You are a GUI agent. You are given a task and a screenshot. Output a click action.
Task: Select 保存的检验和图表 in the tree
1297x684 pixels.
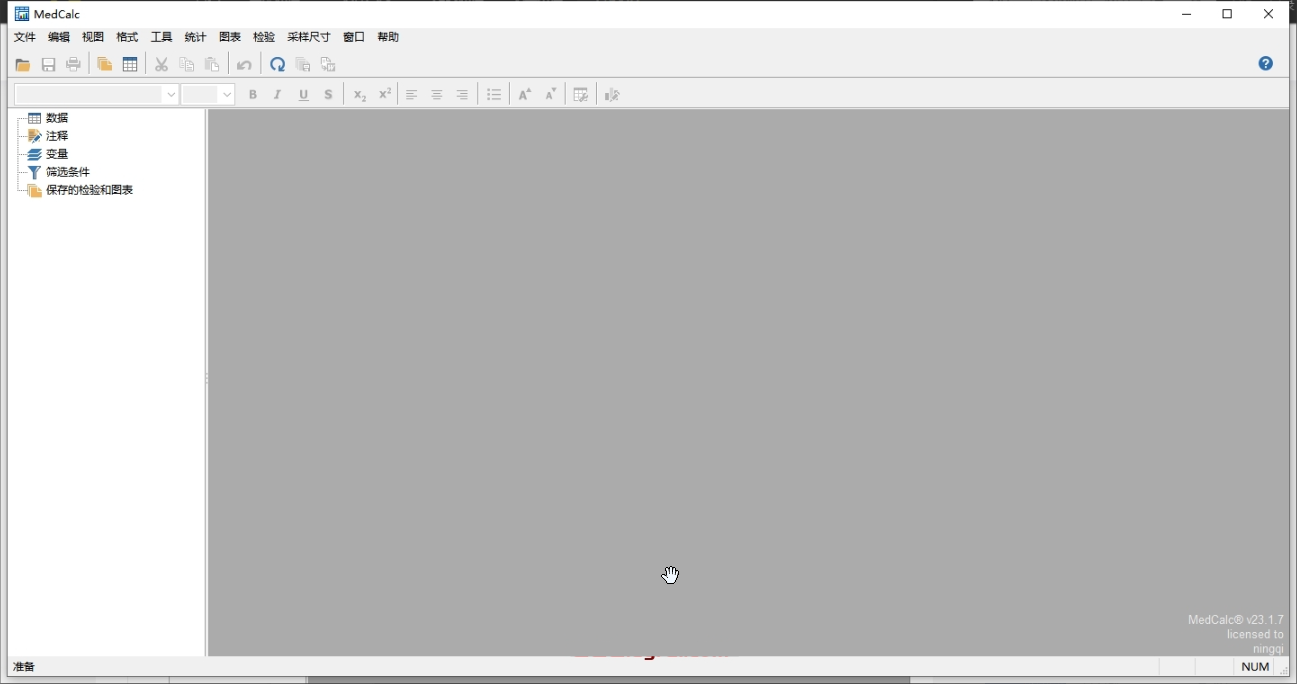(x=90, y=190)
